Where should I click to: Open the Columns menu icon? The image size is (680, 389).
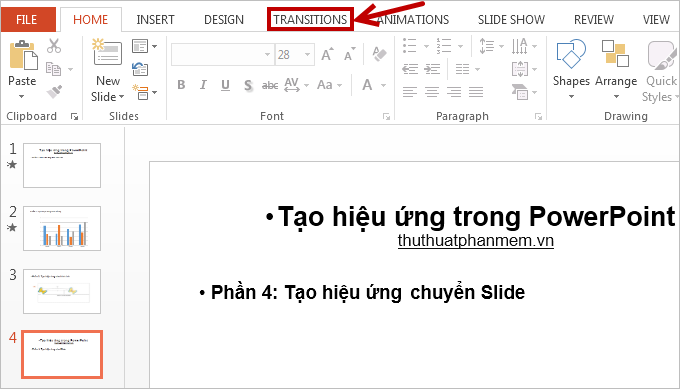(467, 69)
